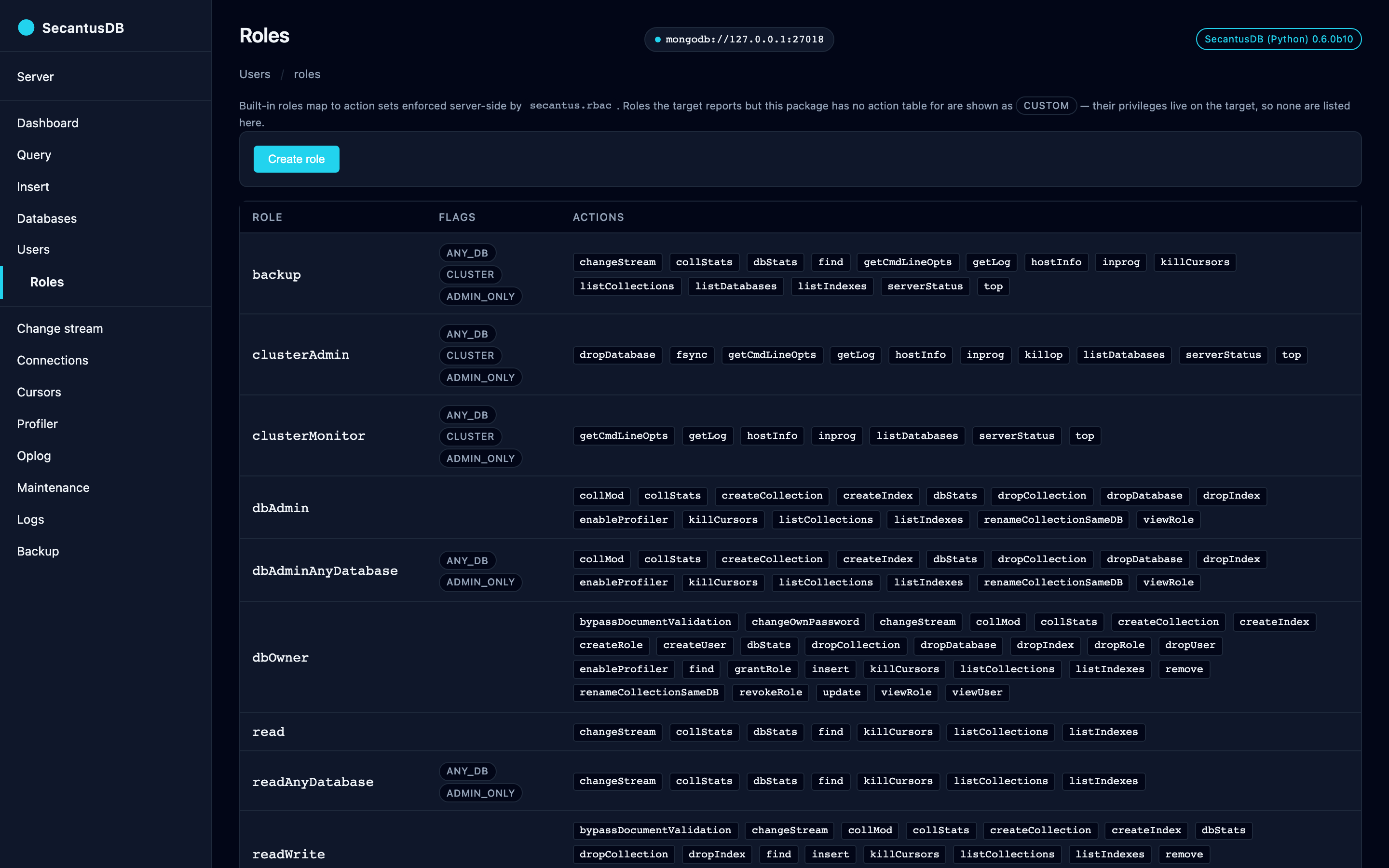Click the Users breadcrumb link
Screen dimensions: 1389x868
254,74
